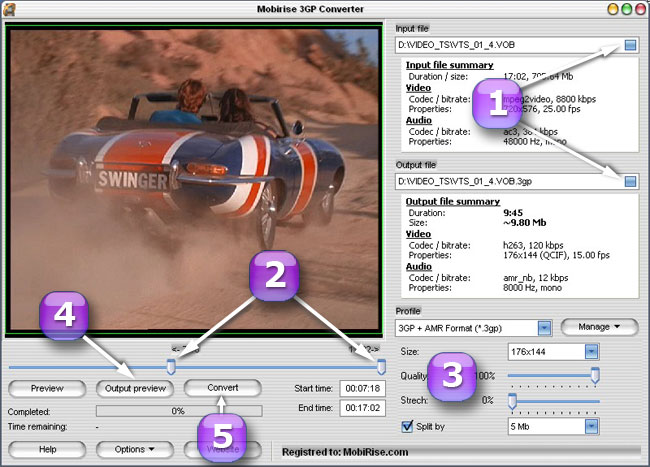
Task: Click the video preview frame
Action: click(194, 179)
